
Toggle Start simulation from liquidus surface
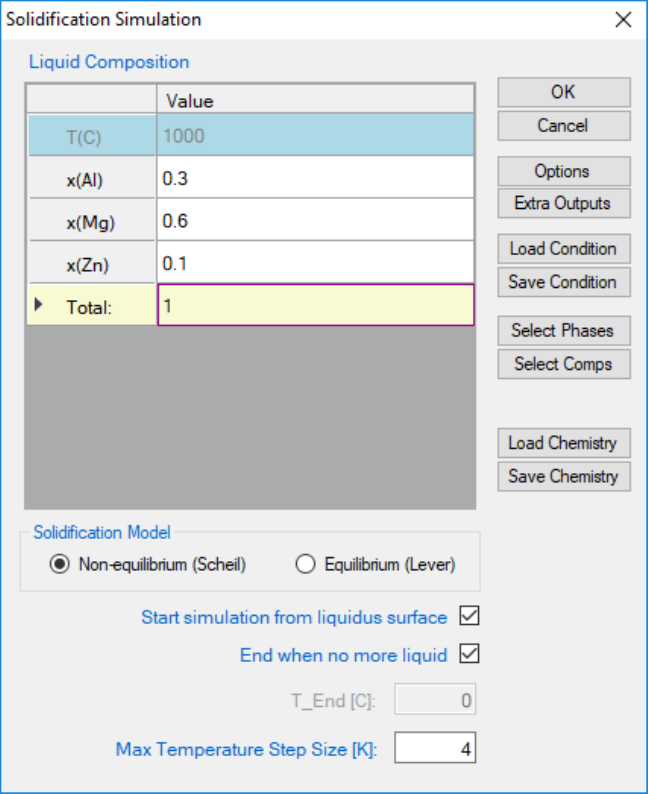(x=469, y=616)
